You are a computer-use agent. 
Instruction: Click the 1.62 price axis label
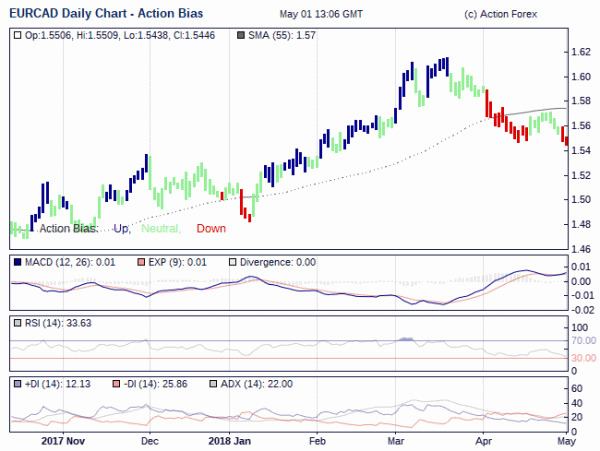coord(580,52)
